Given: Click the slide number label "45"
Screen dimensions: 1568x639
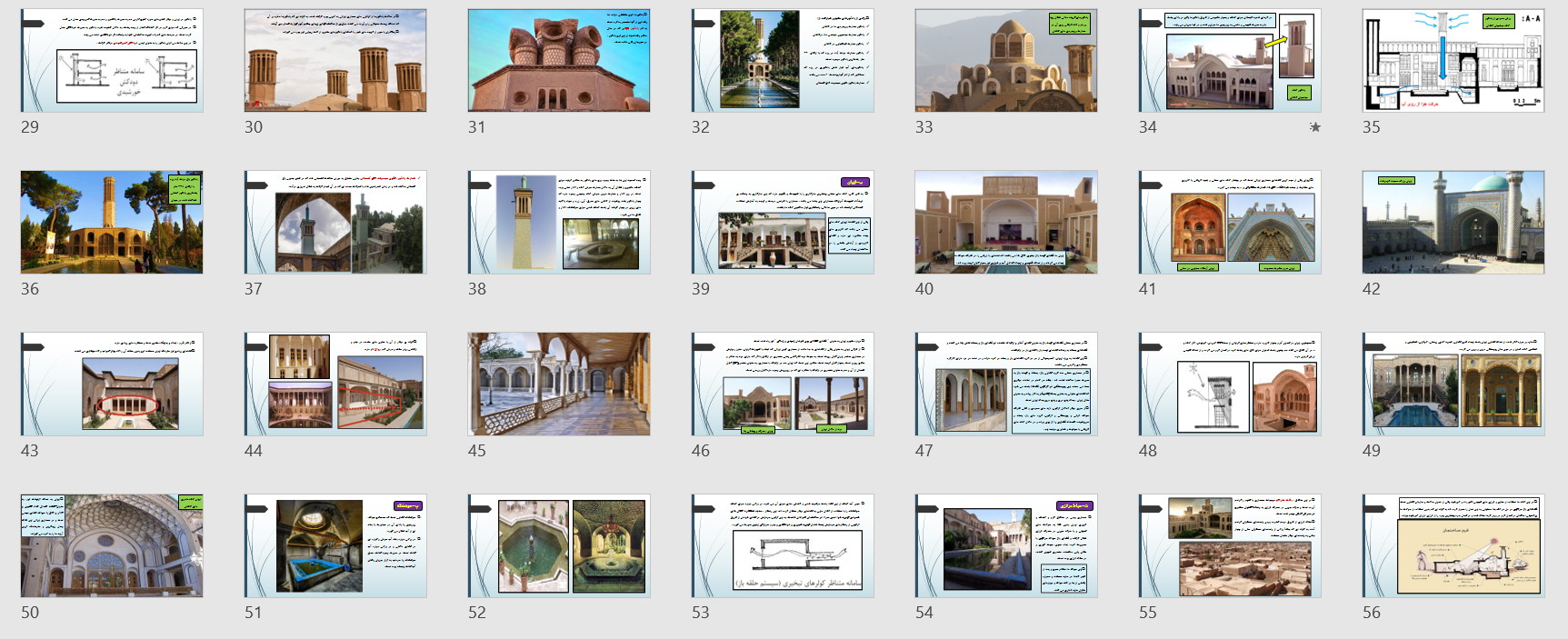Looking at the screenshot, I should [477, 451].
